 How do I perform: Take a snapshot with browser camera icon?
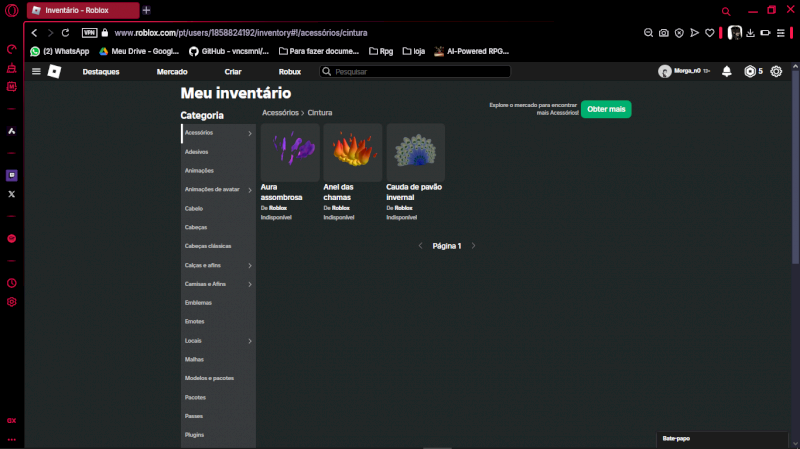coord(663,33)
